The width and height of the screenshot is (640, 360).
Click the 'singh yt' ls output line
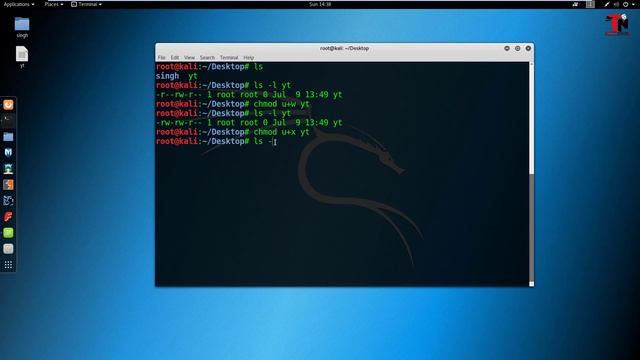point(176,76)
